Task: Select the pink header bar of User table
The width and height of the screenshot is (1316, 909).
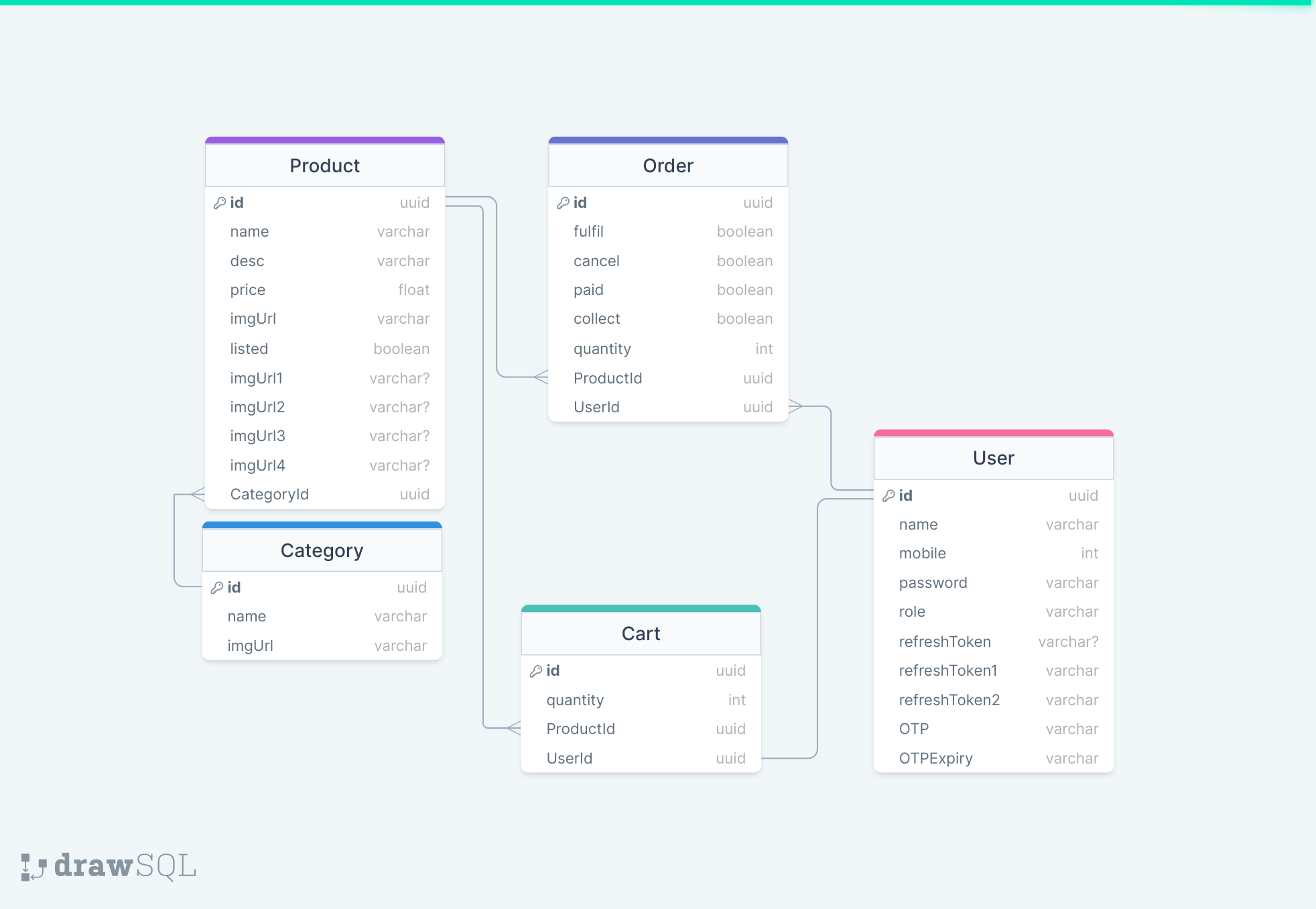Action: click(x=994, y=432)
